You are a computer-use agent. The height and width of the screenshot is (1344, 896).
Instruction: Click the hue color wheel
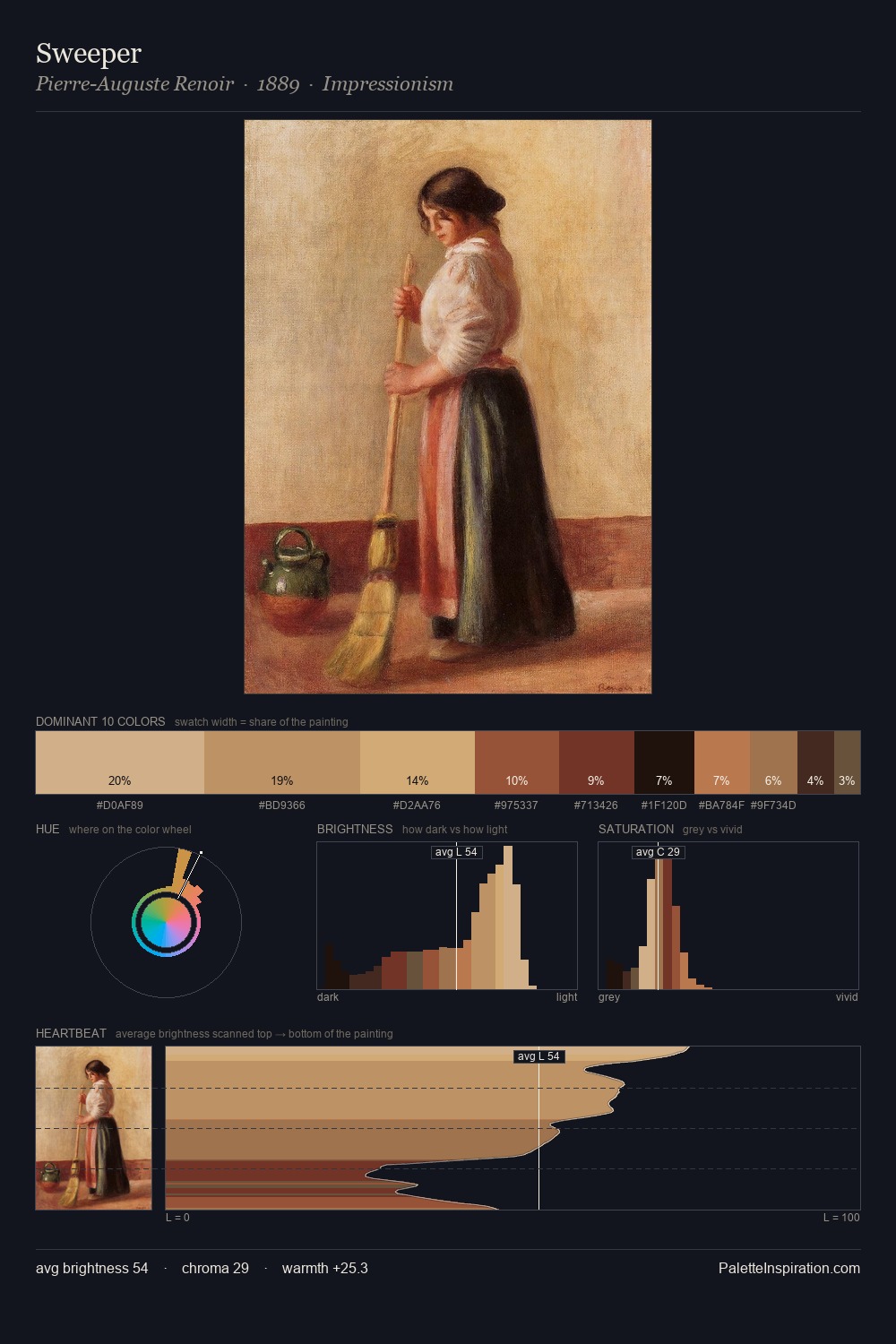pyautogui.click(x=166, y=922)
